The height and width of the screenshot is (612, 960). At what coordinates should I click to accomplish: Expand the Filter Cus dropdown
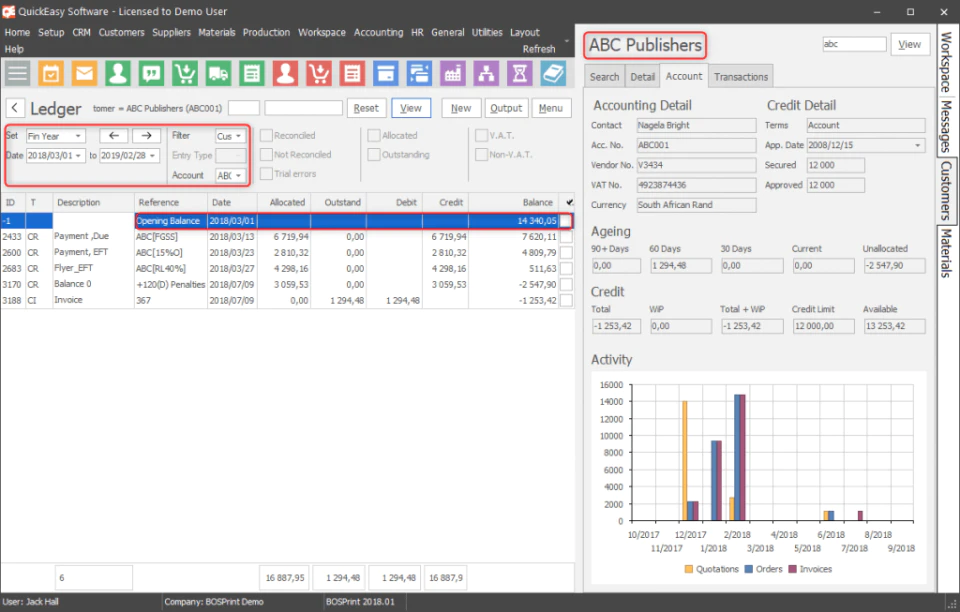tap(238, 136)
